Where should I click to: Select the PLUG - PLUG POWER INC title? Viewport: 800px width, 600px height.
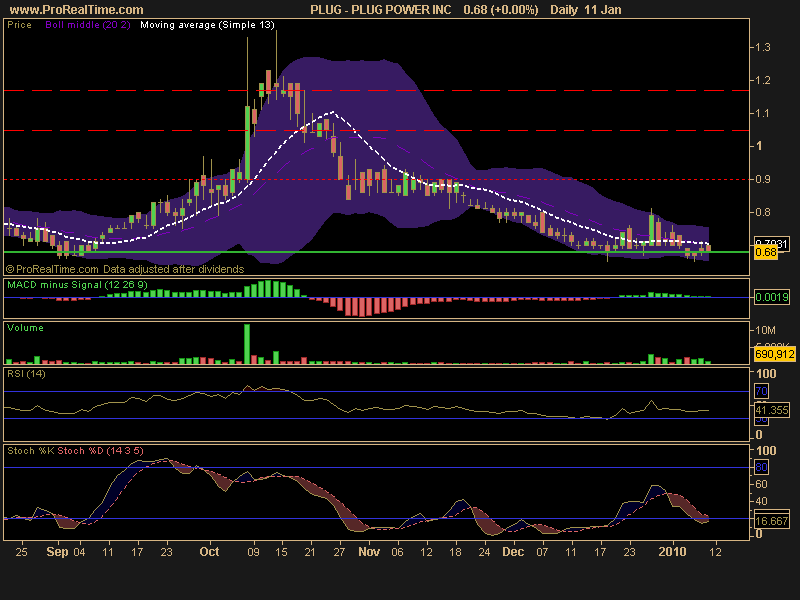pyautogui.click(x=381, y=9)
